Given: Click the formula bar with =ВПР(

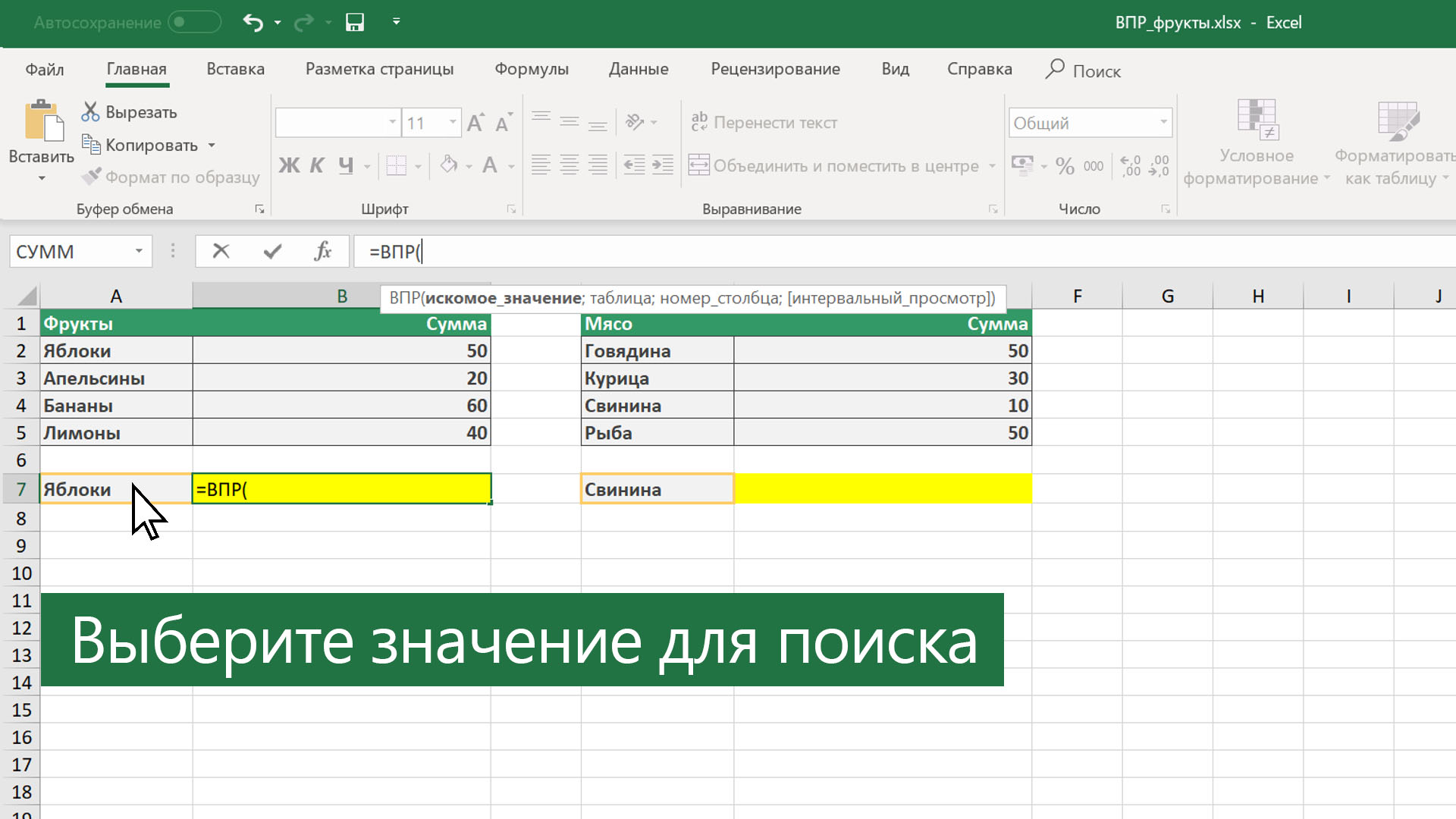Looking at the screenshot, I should (904, 251).
